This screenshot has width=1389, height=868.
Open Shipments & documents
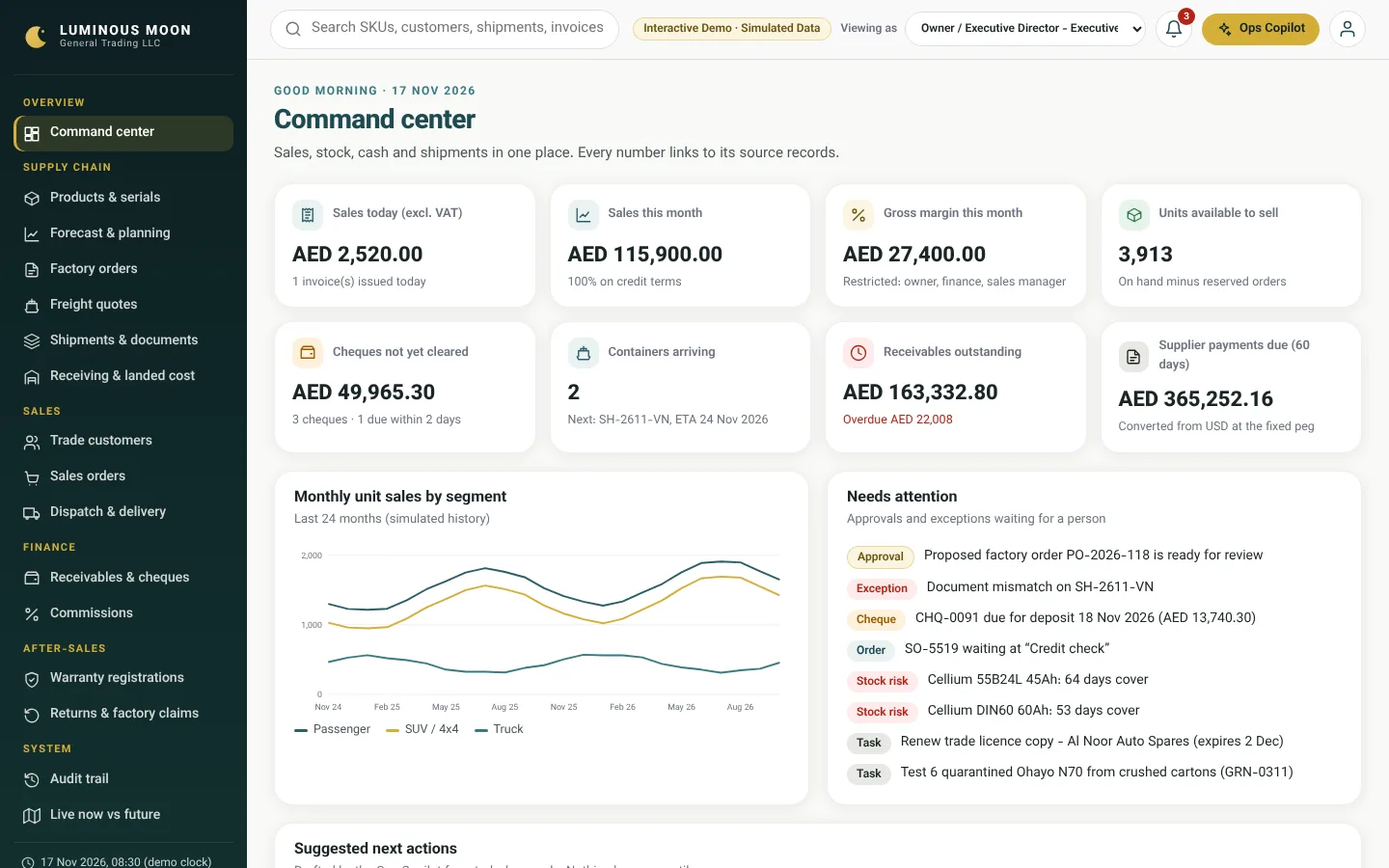pyautogui.click(x=123, y=340)
